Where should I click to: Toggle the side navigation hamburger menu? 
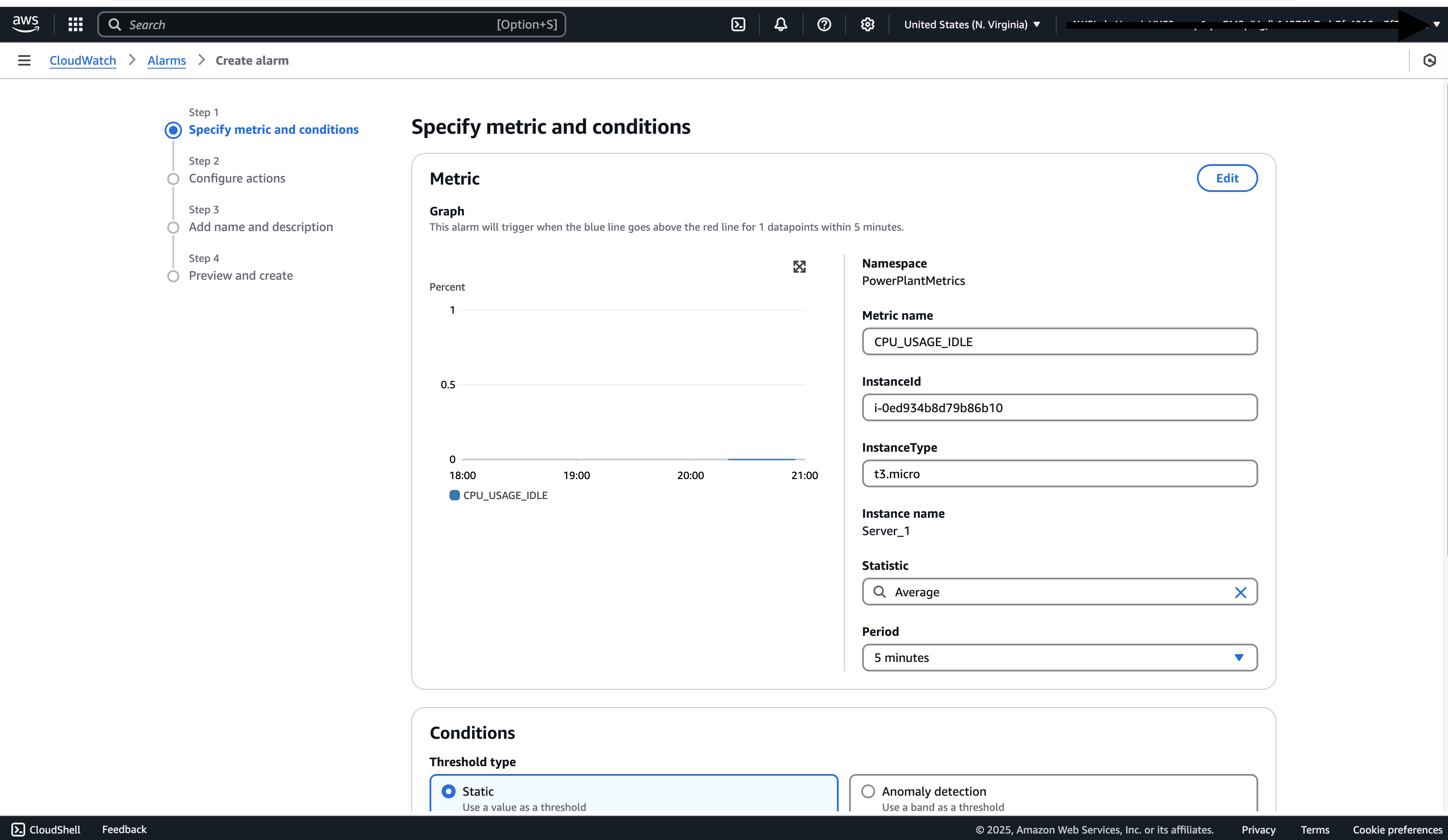(x=24, y=60)
